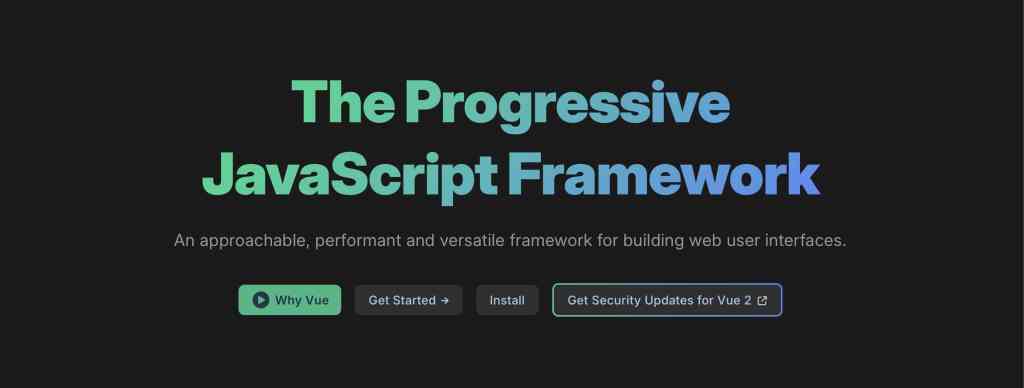Screen dimensions: 1024x388
Task: Open the Install button
Action: 507,300
